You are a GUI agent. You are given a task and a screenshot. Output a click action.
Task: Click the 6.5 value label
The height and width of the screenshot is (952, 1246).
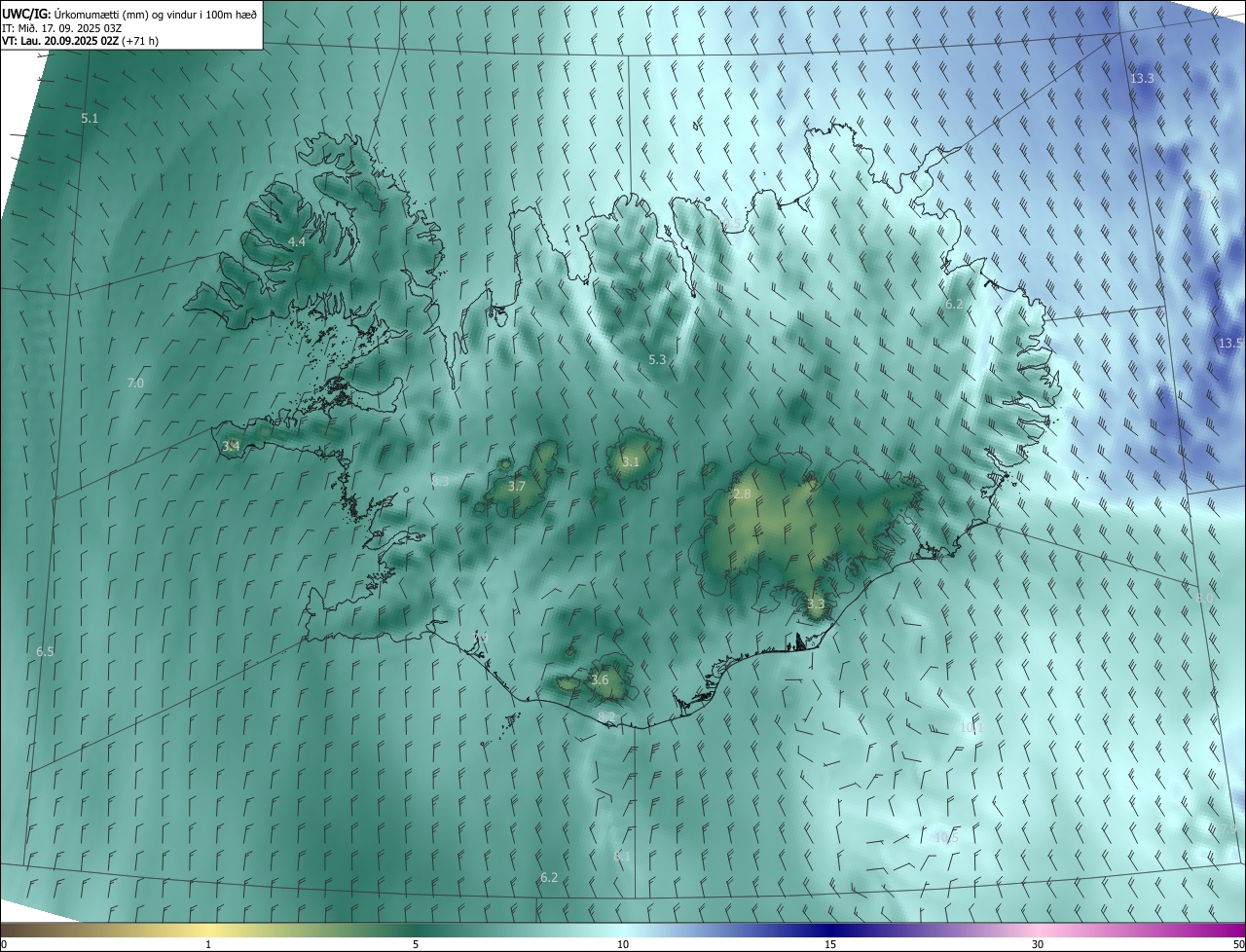click(45, 652)
